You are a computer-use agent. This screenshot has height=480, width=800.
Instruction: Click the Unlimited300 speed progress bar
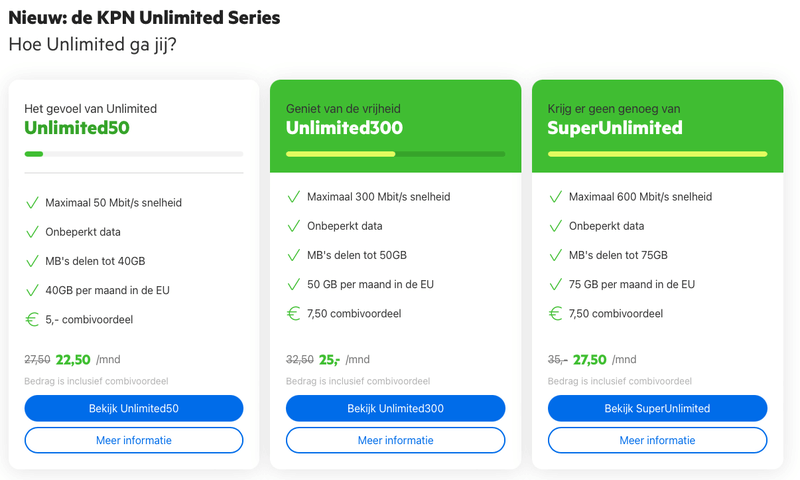pyautogui.click(x=395, y=154)
